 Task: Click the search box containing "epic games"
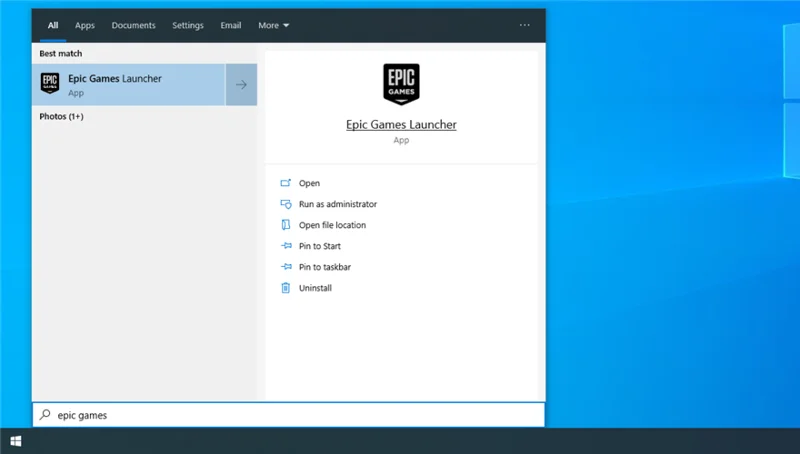289,415
